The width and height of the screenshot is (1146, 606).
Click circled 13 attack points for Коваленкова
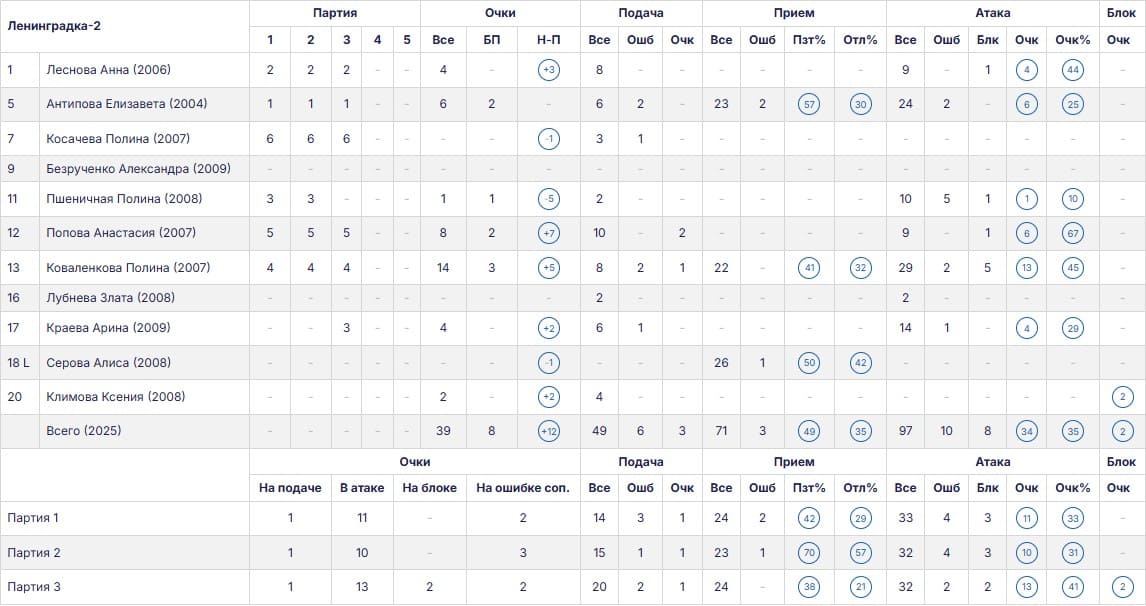pos(1027,268)
